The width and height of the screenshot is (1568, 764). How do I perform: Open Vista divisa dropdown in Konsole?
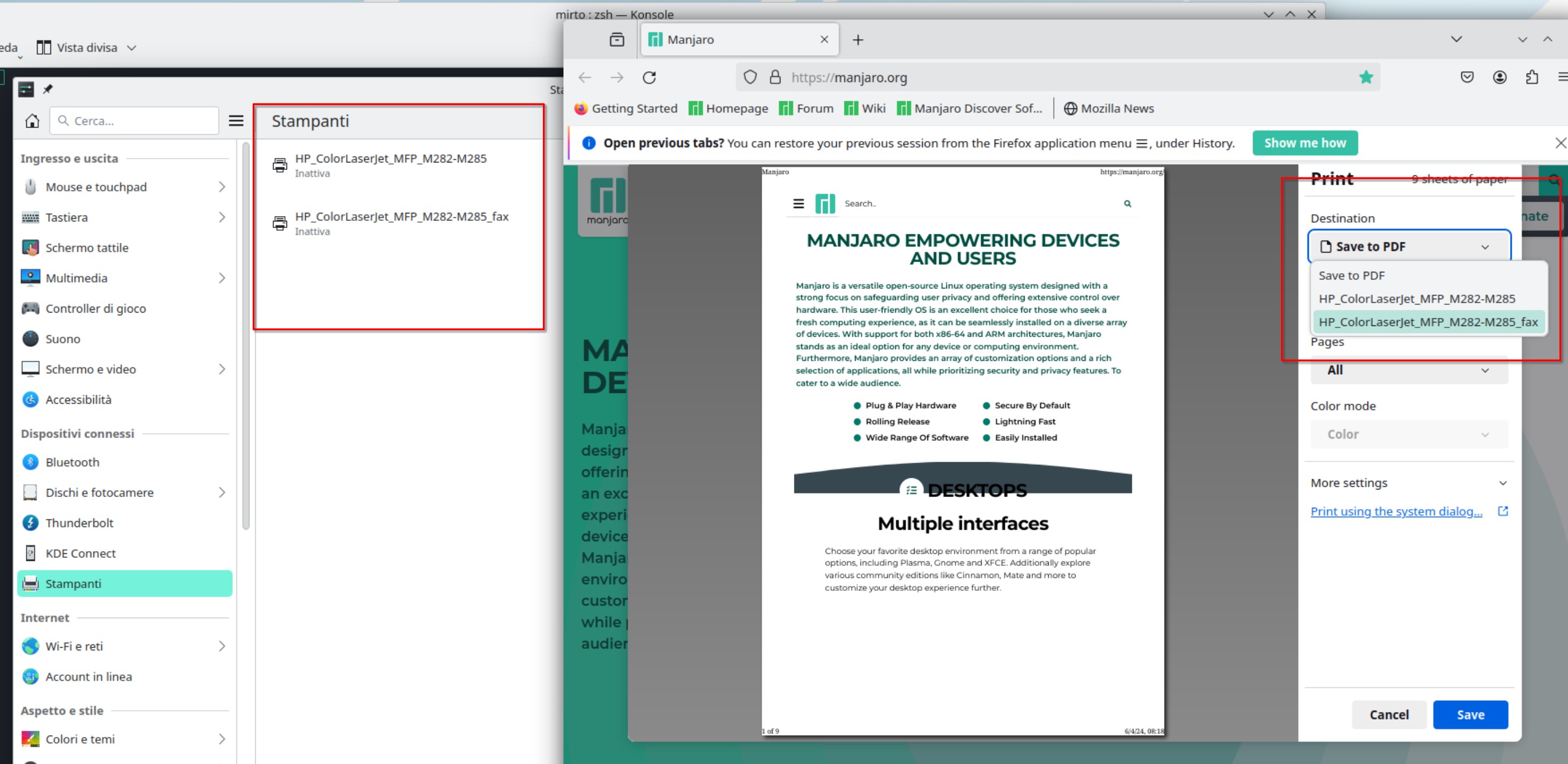click(87, 47)
